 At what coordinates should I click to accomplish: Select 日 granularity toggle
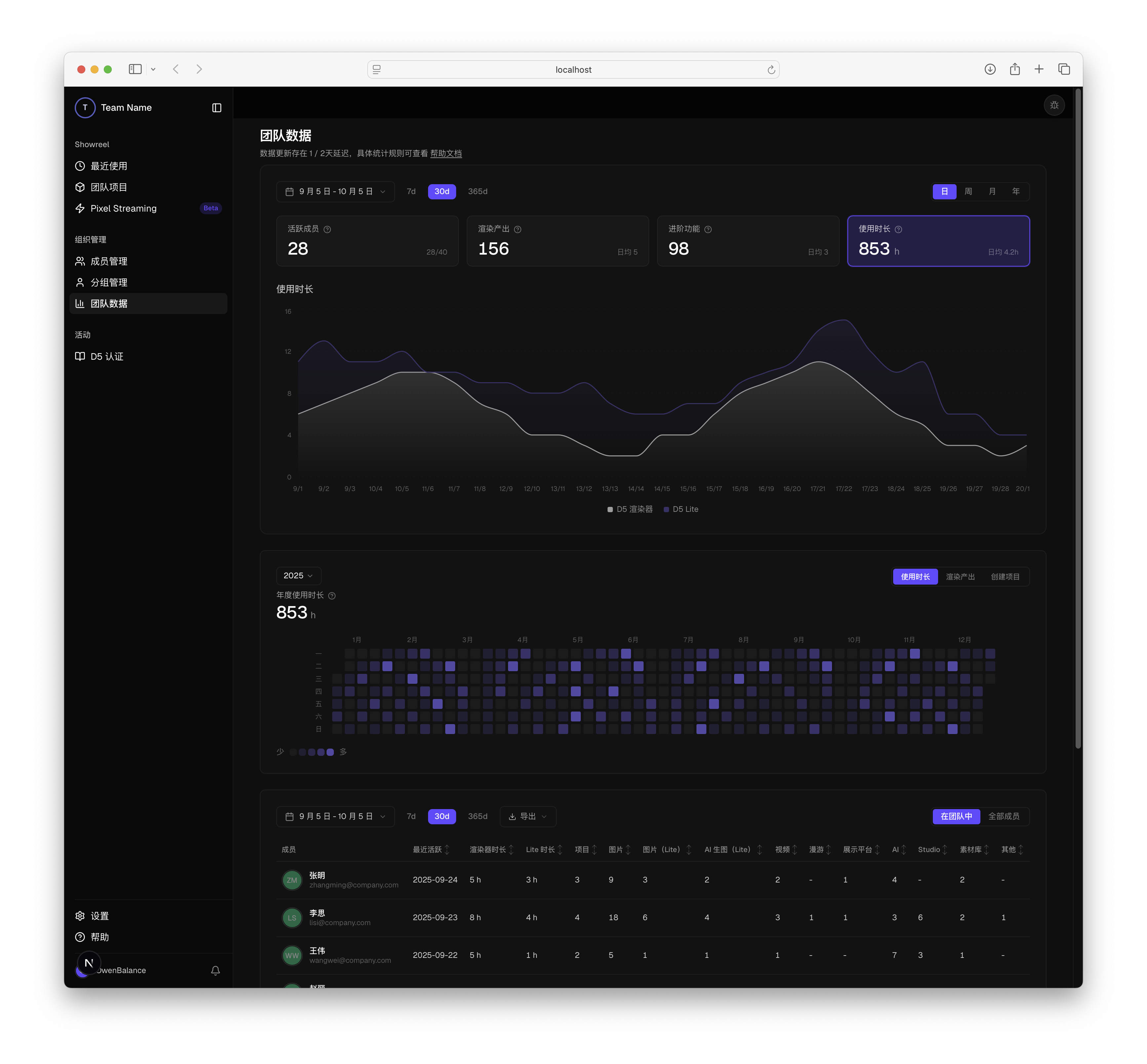point(944,192)
